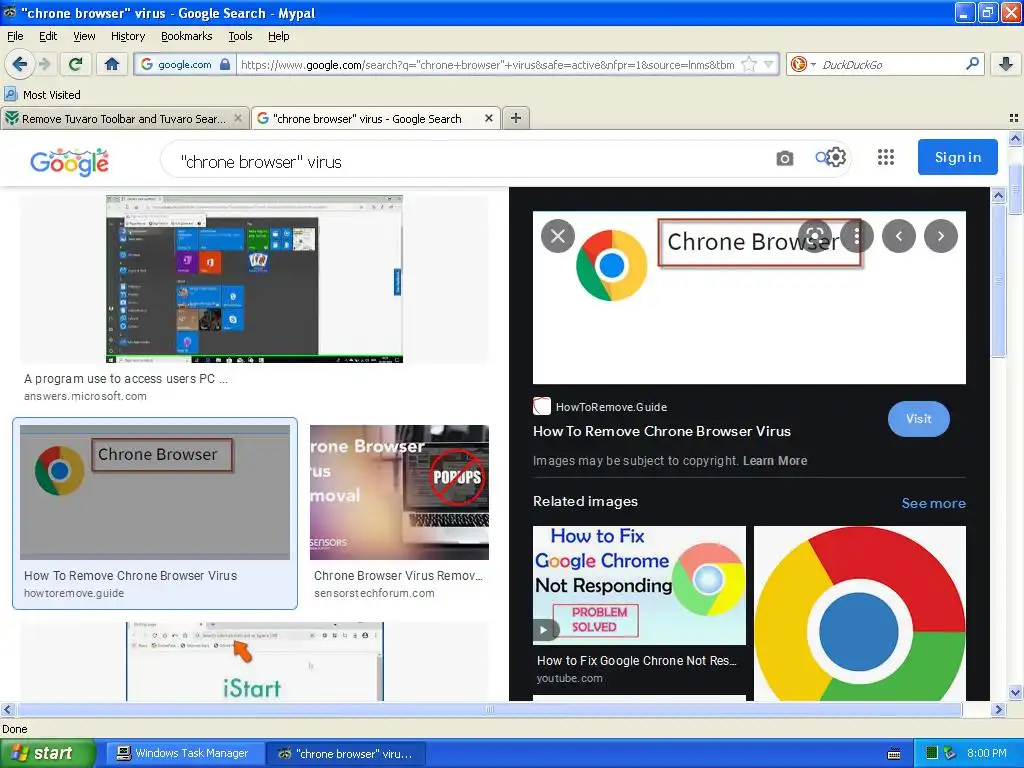Open the Home page icon
This screenshot has width=1024, height=768.
112,64
